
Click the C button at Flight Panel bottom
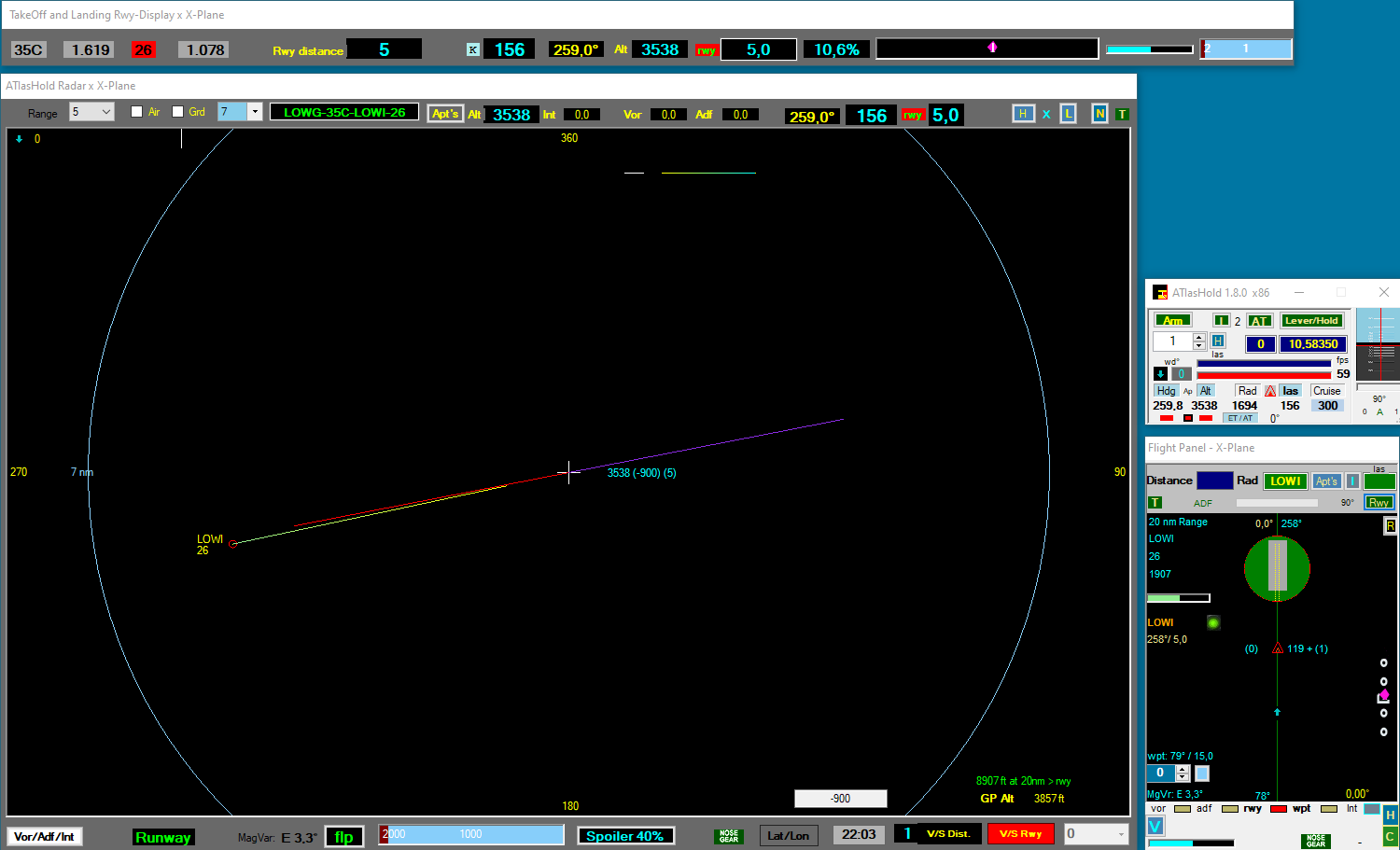click(x=1390, y=836)
